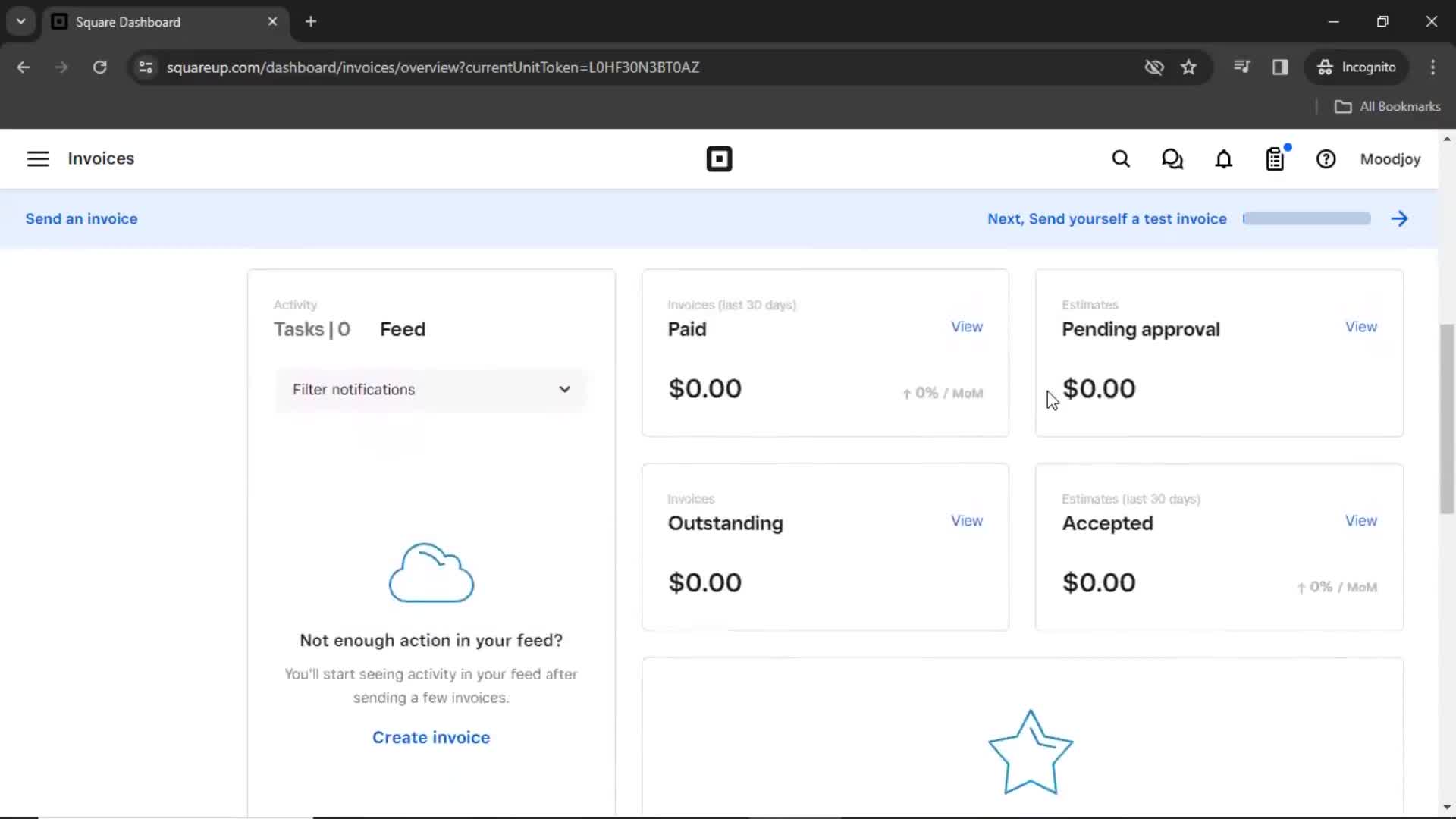Click the scrollbar down arrow
Screen dimensions: 1456x819
1447,808
